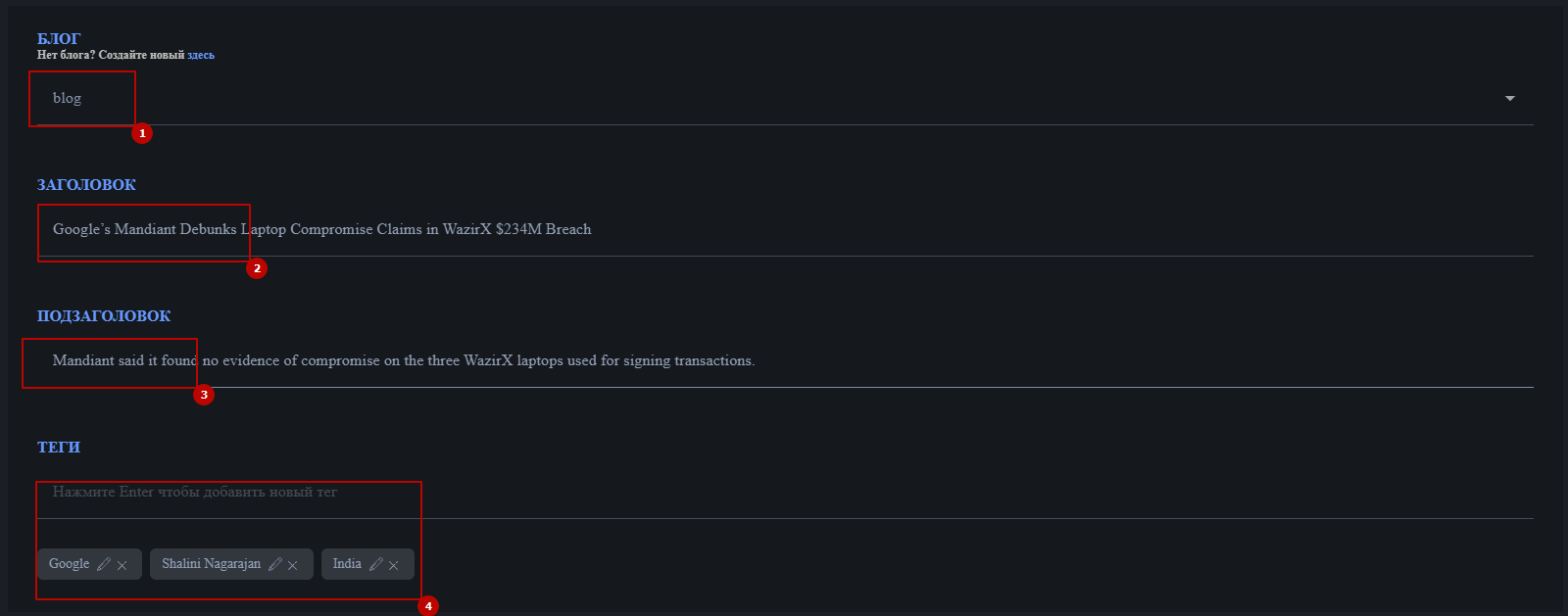Remove the India tag
1568x616 pixels.
pos(394,565)
